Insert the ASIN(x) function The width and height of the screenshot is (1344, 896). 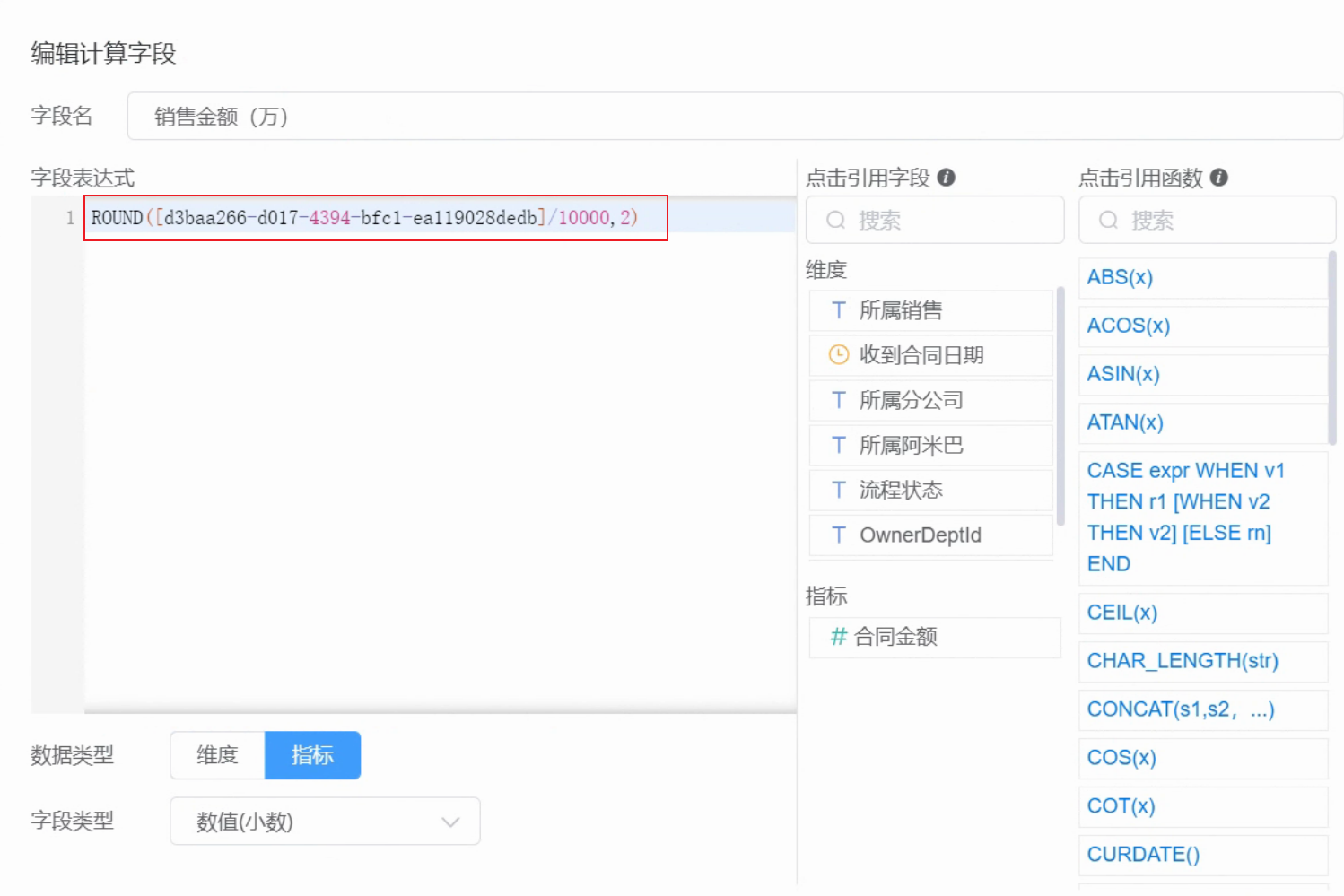tap(1203, 374)
